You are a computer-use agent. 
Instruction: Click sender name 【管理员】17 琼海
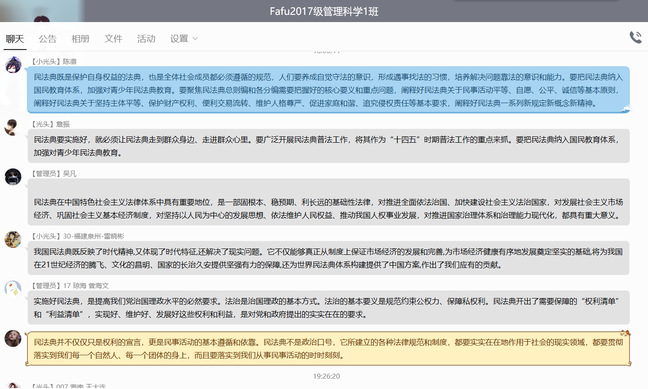coord(70,286)
